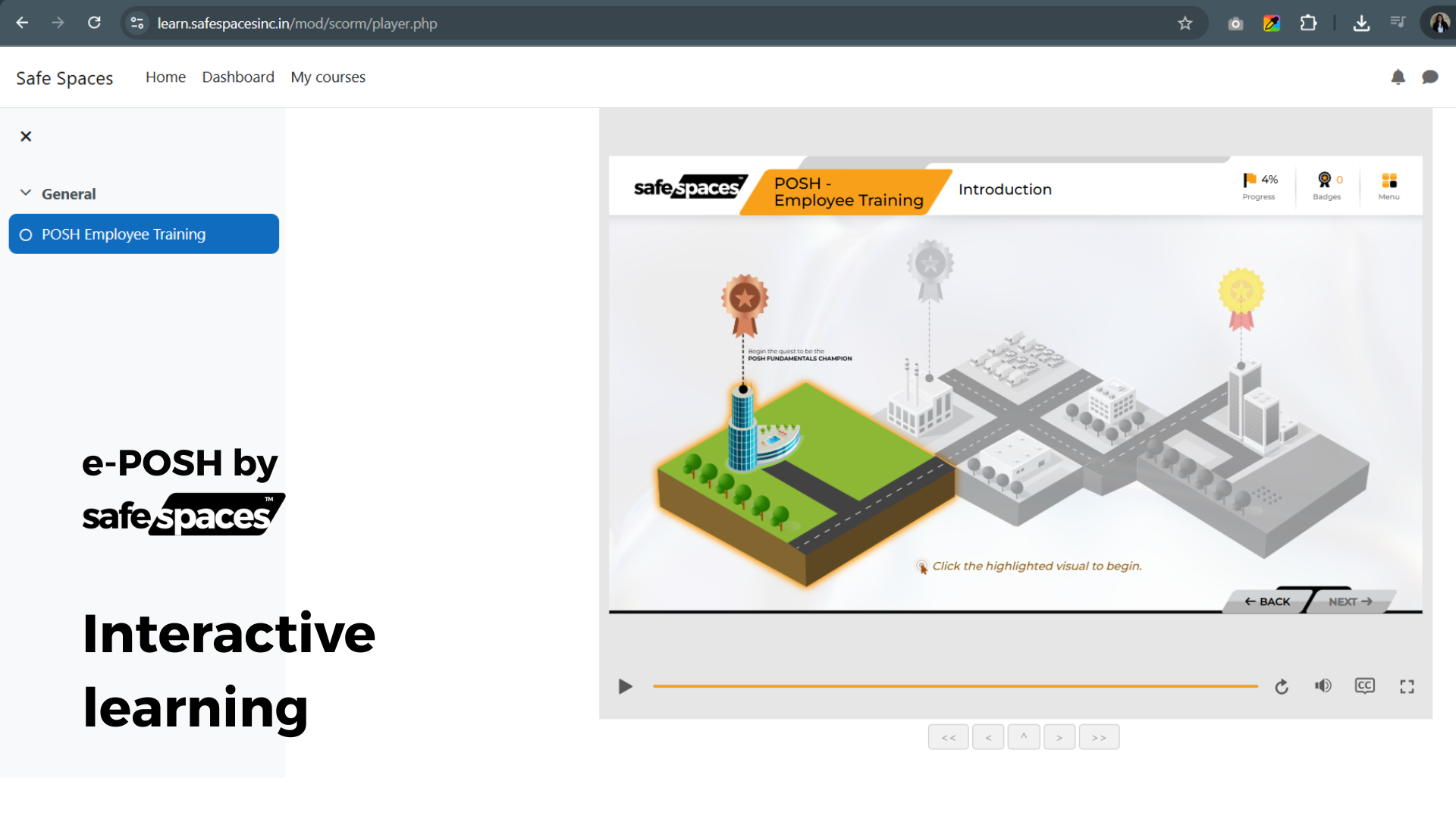1456x819 pixels.
Task: Open Safe Spaces site home logo
Action: tap(64, 78)
